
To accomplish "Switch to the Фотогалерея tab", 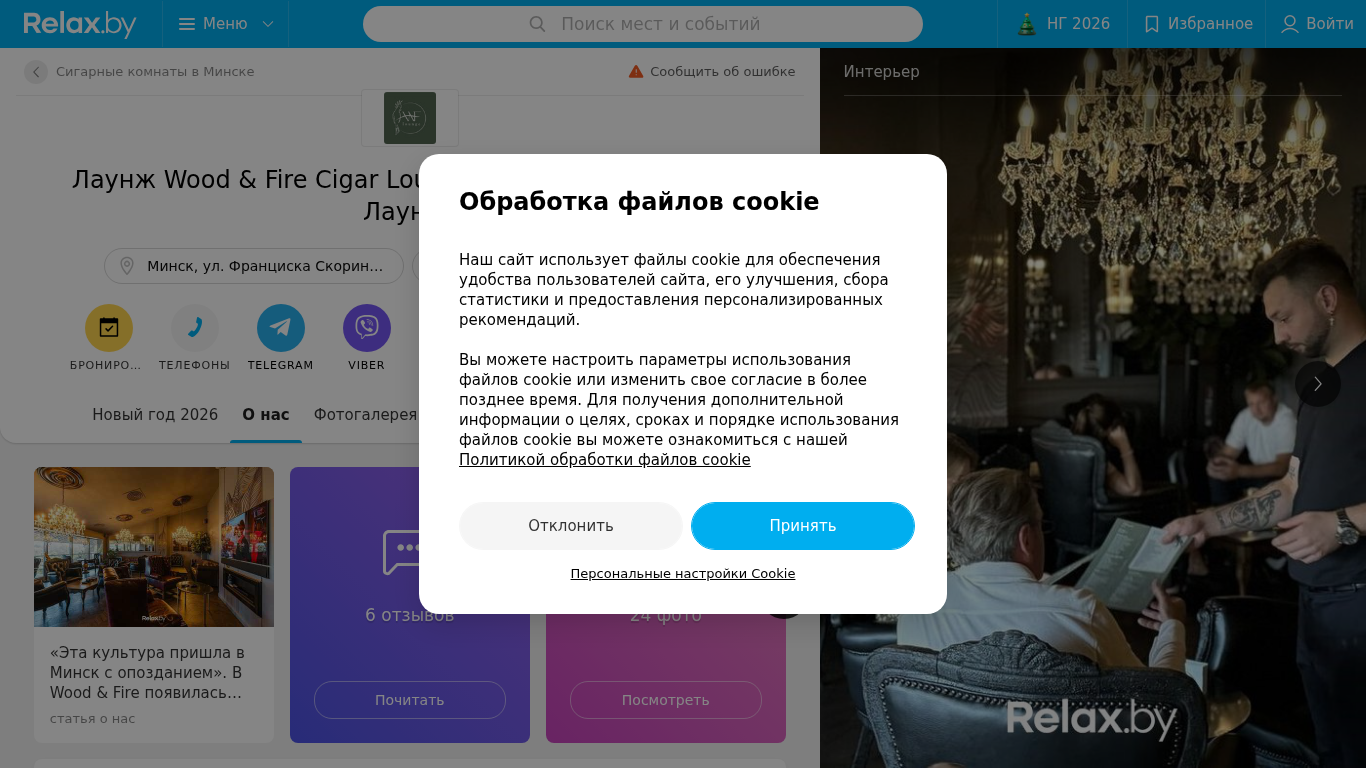I will click(365, 415).
